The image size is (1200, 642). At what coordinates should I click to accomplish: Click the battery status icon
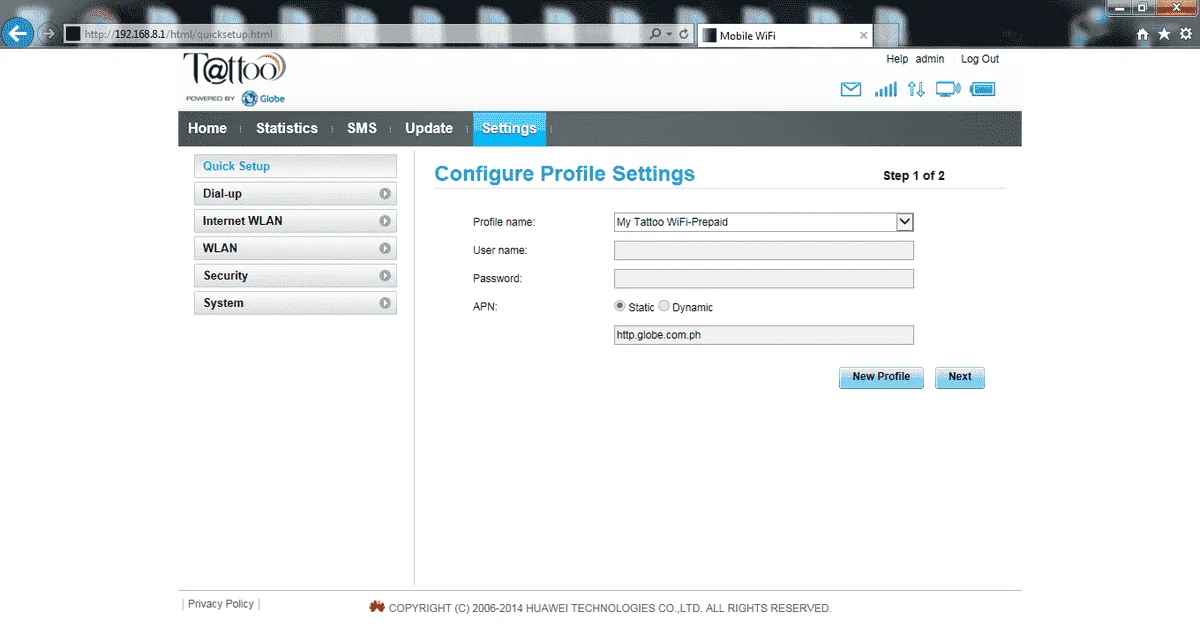tap(983, 90)
